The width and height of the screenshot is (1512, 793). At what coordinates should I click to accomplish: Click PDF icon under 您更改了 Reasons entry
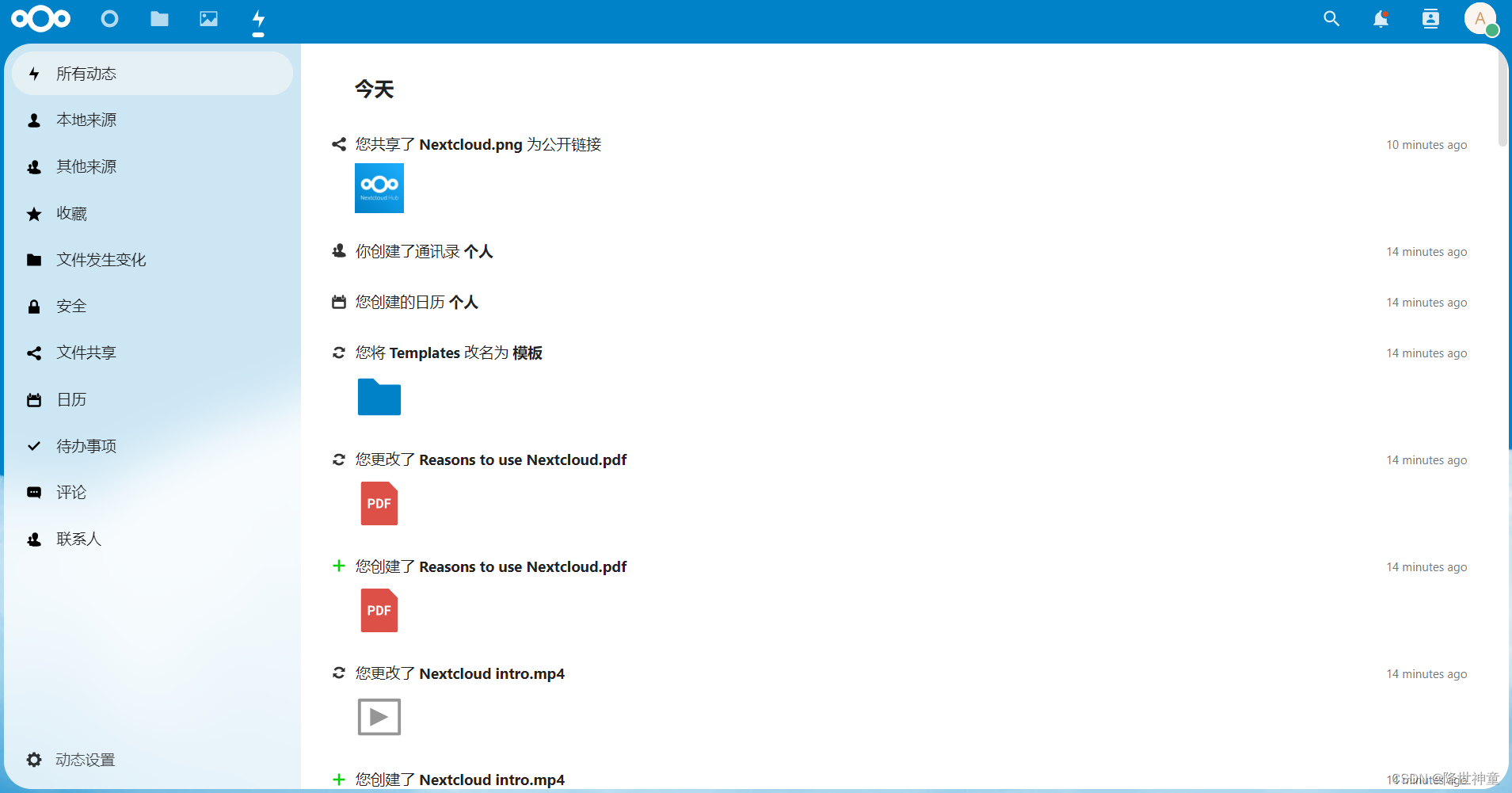click(379, 504)
